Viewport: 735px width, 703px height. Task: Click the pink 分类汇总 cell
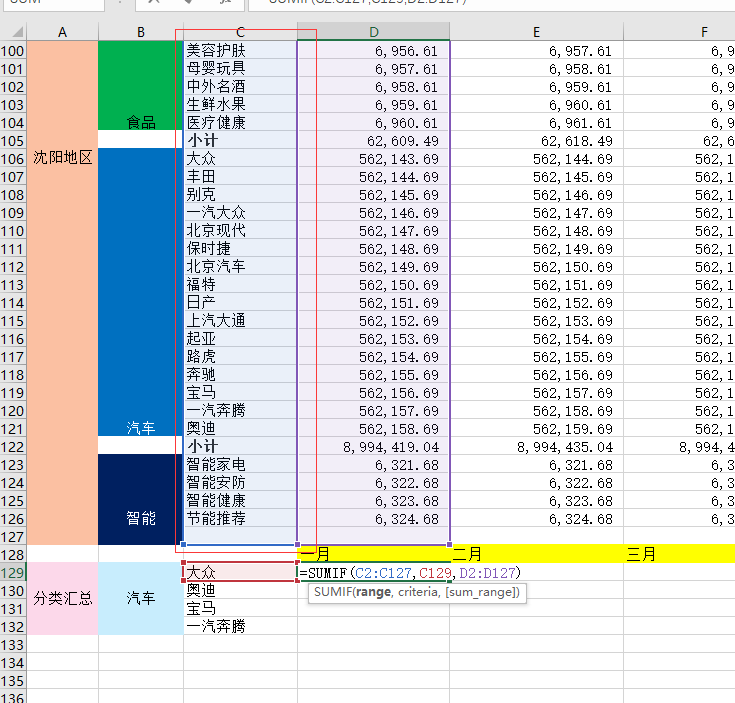[62, 598]
